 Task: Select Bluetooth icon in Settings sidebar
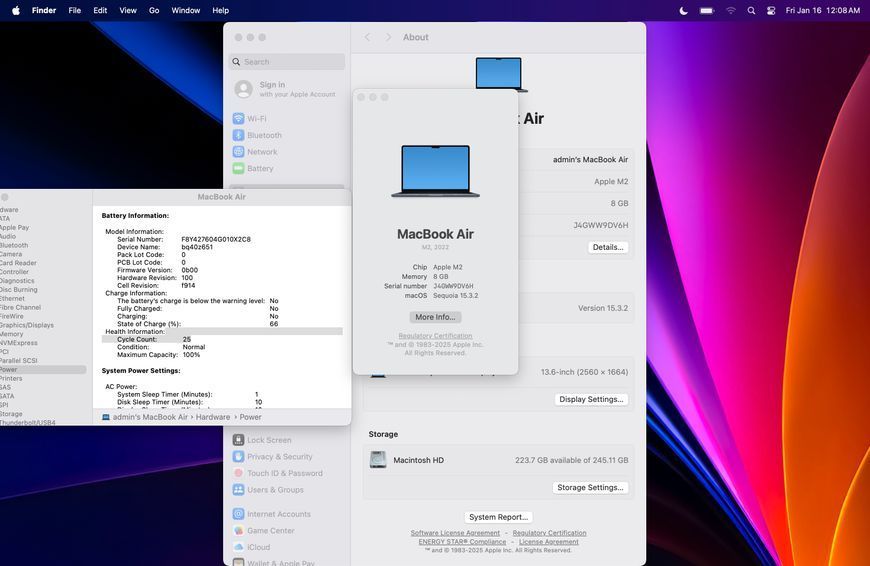point(239,135)
